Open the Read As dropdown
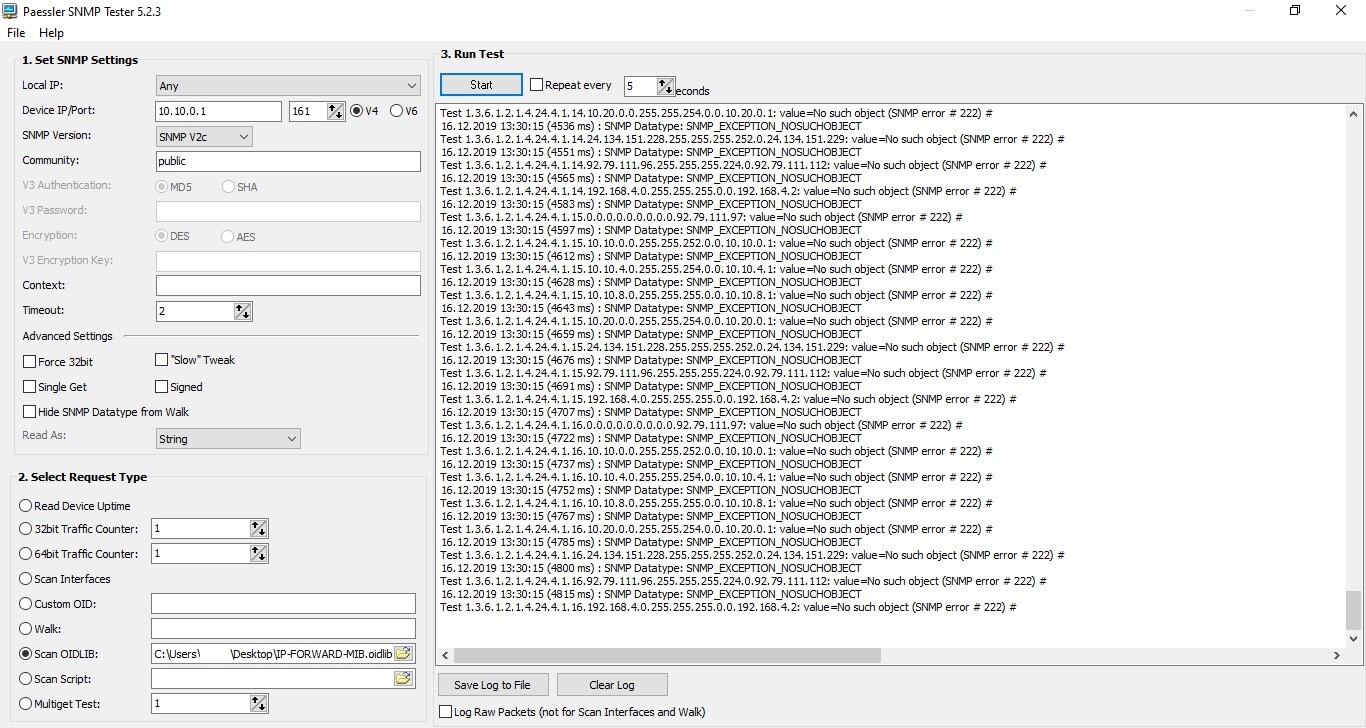Image resolution: width=1366 pixels, height=728 pixels. (x=228, y=438)
